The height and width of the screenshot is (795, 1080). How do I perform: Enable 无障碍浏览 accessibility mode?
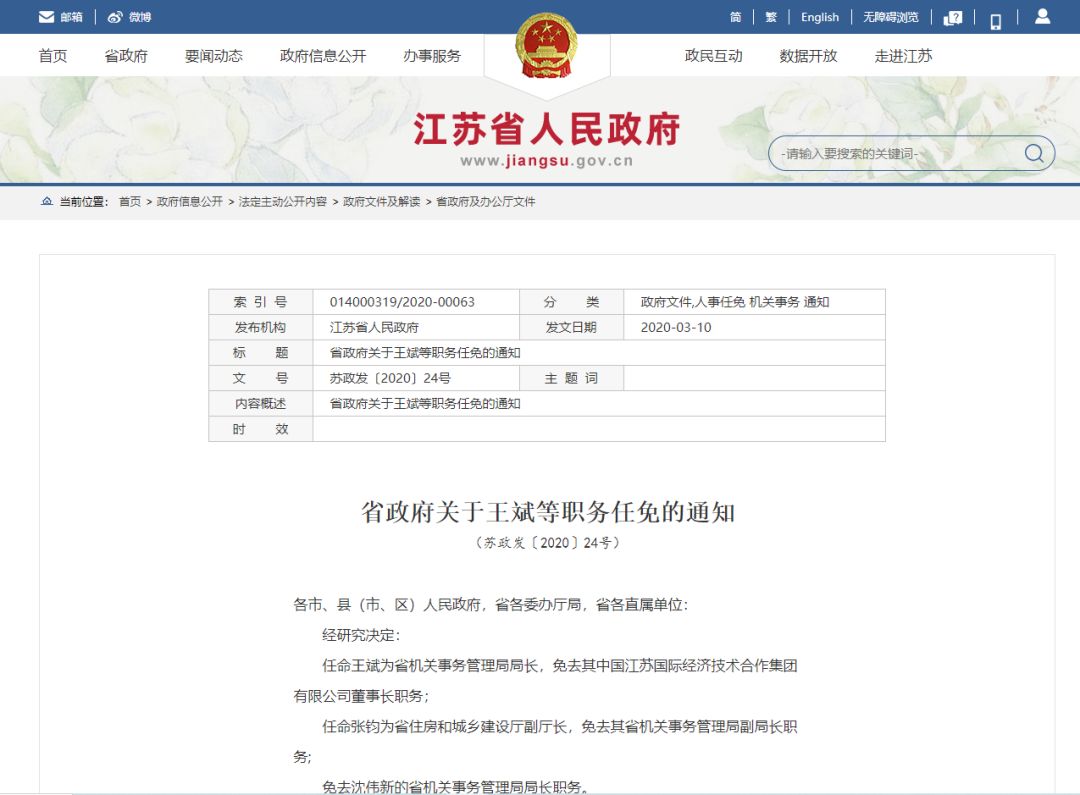click(x=891, y=17)
